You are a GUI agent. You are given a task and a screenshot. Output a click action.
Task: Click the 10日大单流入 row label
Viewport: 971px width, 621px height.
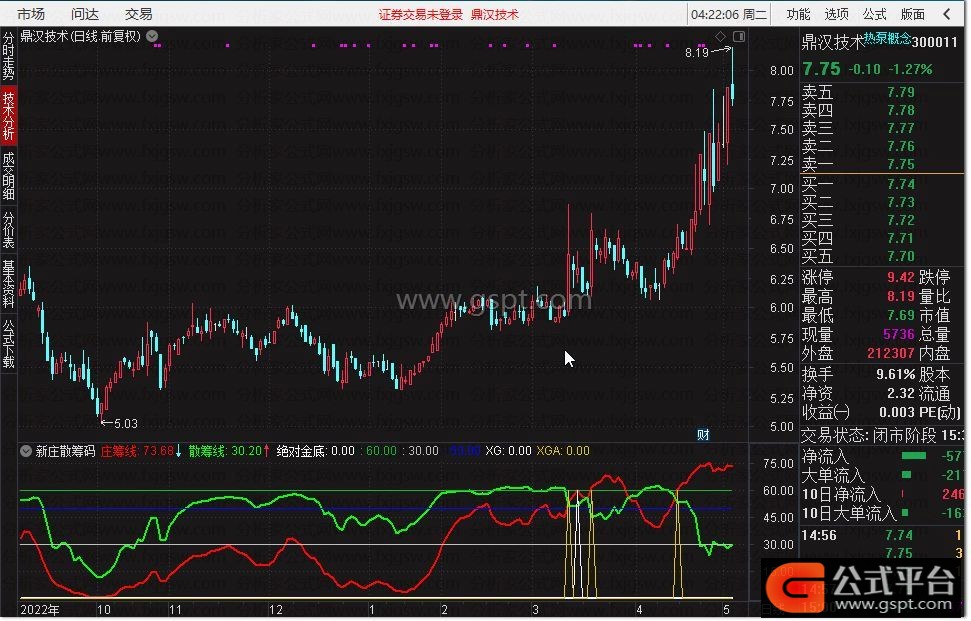[849, 513]
